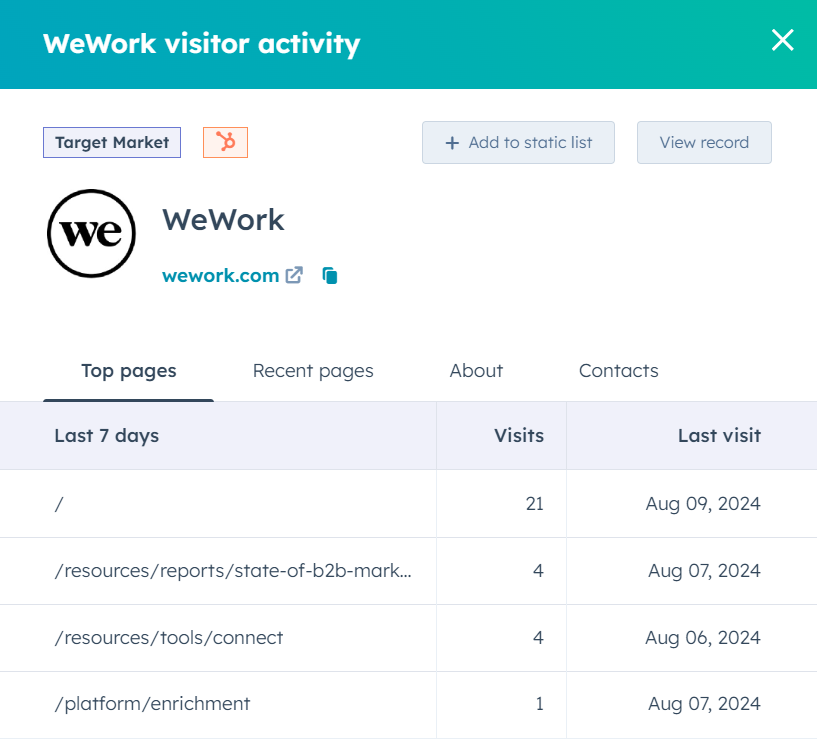The height and width of the screenshot is (741, 817).
Task: Switch to the Recent pages tab
Action: coord(313,371)
